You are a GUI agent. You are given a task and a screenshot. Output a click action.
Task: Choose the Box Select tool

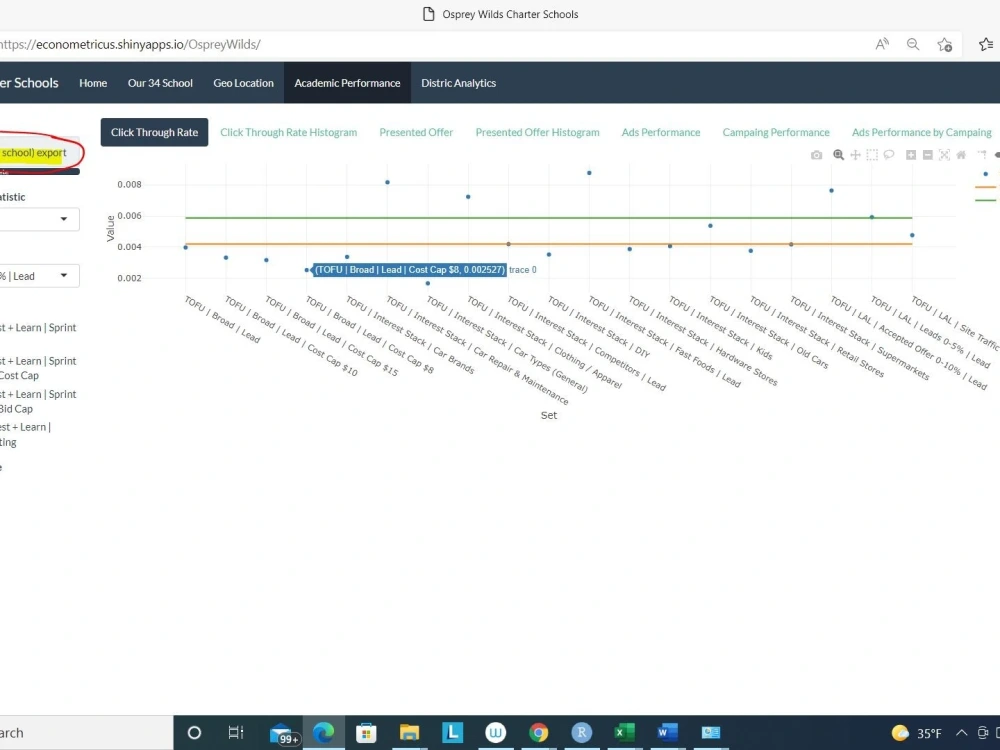[x=872, y=155]
